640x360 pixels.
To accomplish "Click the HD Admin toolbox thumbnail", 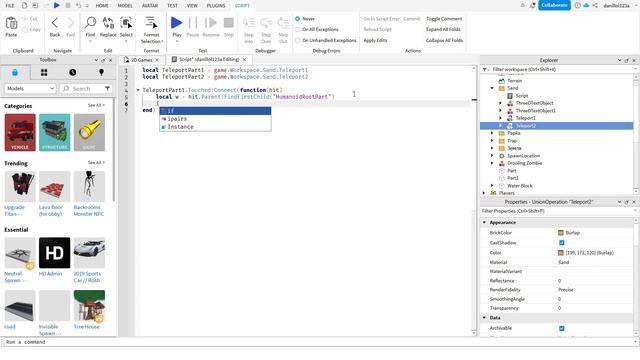I will (55, 253).
